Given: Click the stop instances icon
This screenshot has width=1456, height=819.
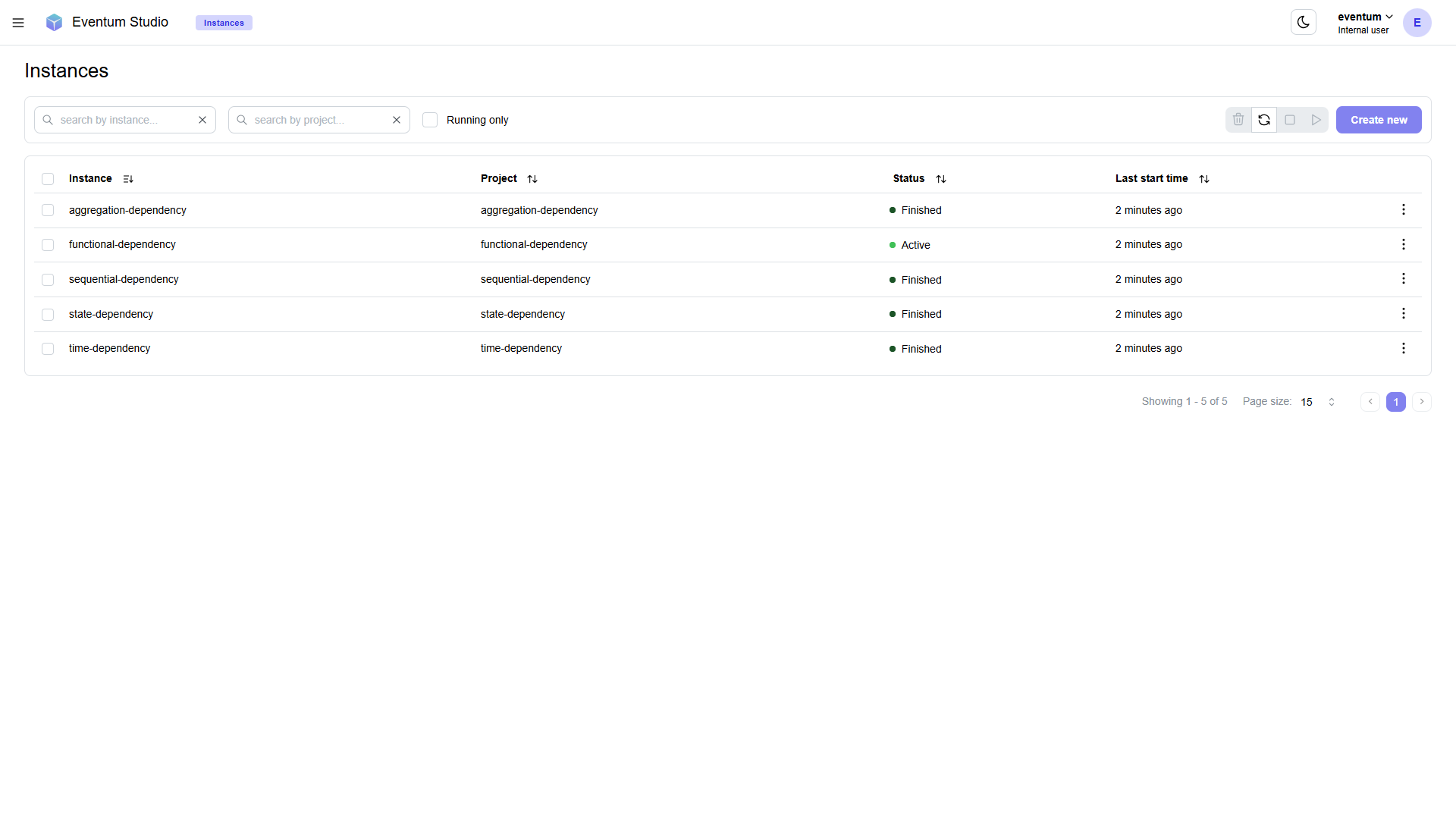Looking at the screenshot, I should (1290, 120).
